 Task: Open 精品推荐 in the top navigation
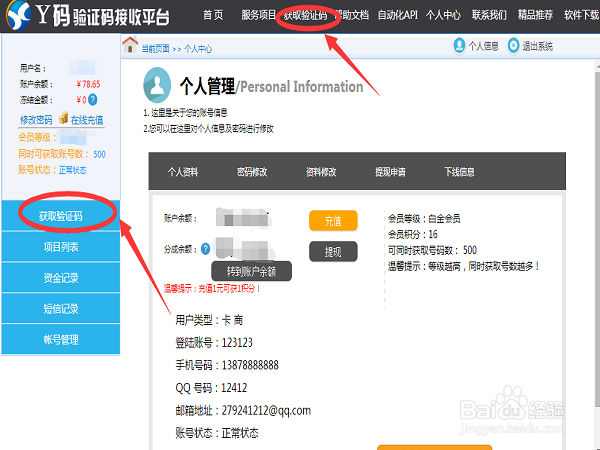pos(535,15)
